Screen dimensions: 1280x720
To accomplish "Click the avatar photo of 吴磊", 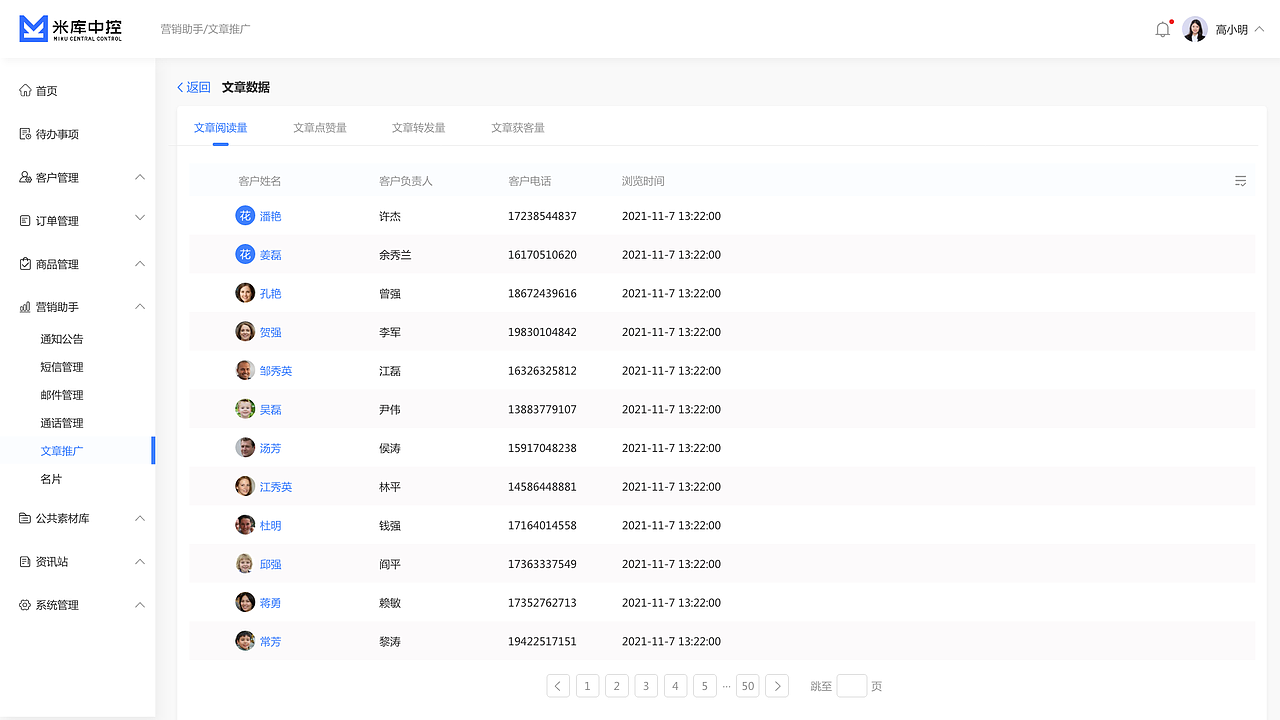I will point(245,409).
